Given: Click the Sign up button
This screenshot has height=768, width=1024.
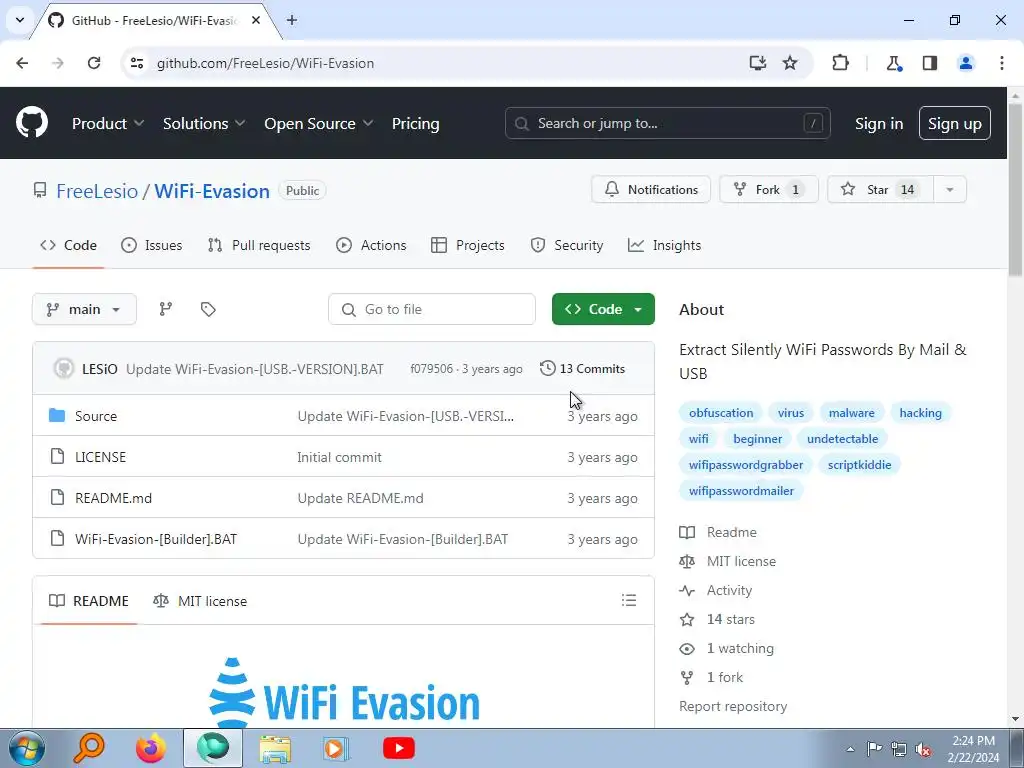Looking at the screenshot, I should (x=954, y=123).
